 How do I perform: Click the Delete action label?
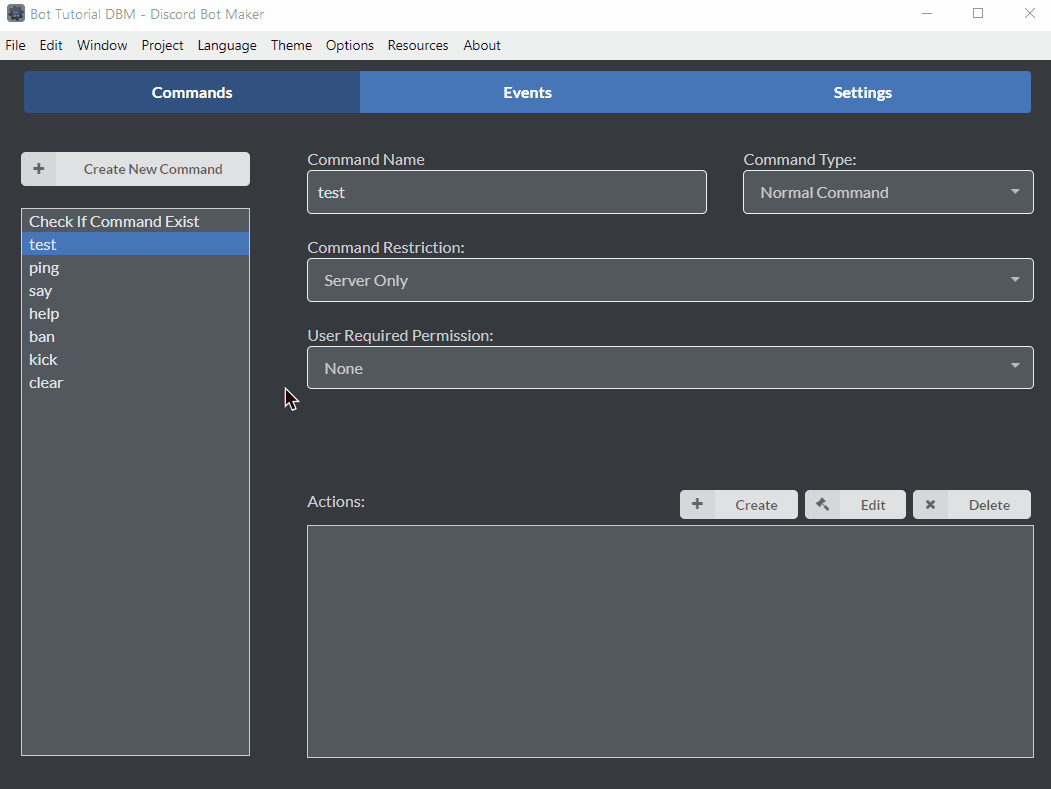point(989,505)
